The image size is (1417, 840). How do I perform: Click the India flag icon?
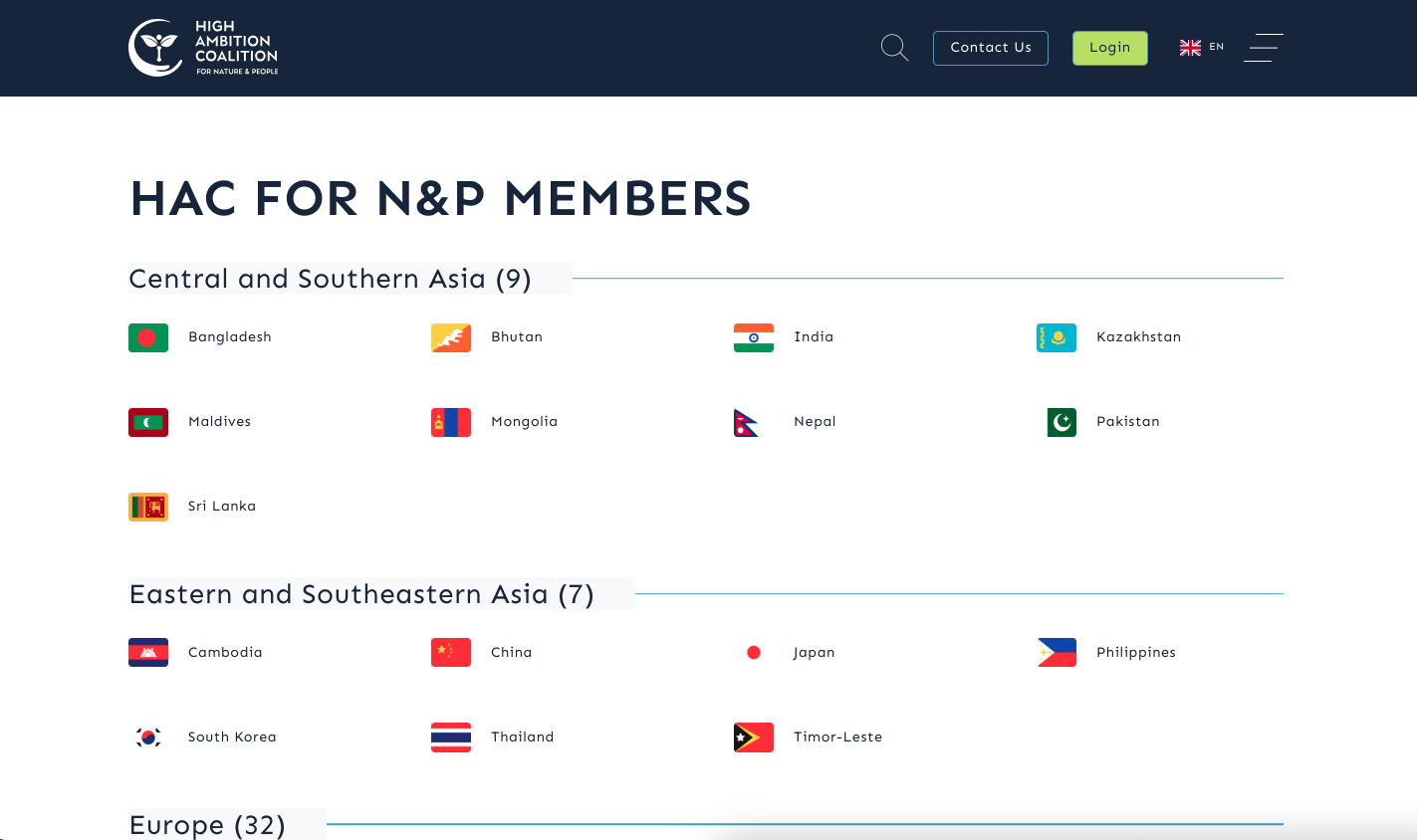tap(754, 337)
